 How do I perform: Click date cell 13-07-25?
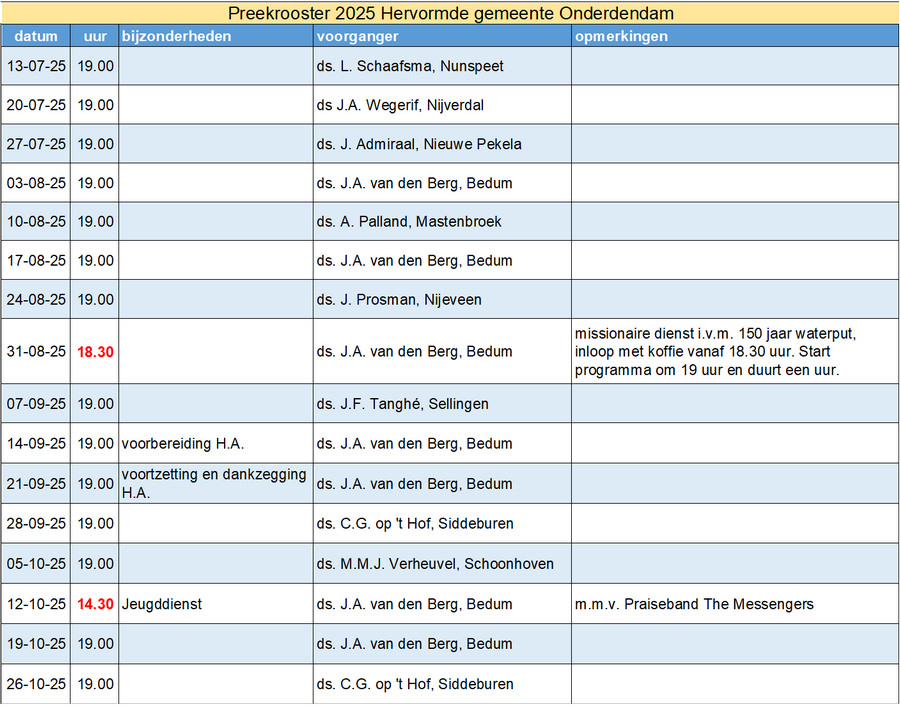pyautogui.click(x=36, y=66)
